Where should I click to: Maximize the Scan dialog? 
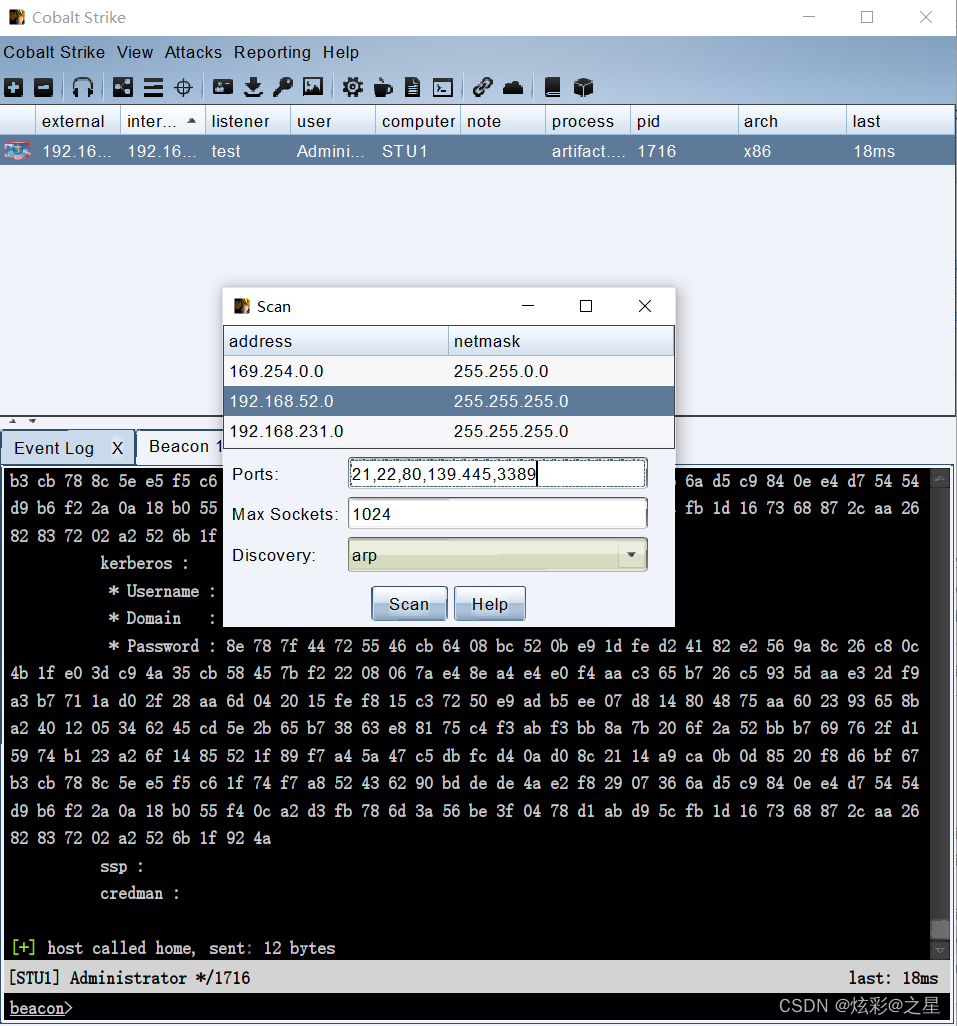[x=586, y=306]
